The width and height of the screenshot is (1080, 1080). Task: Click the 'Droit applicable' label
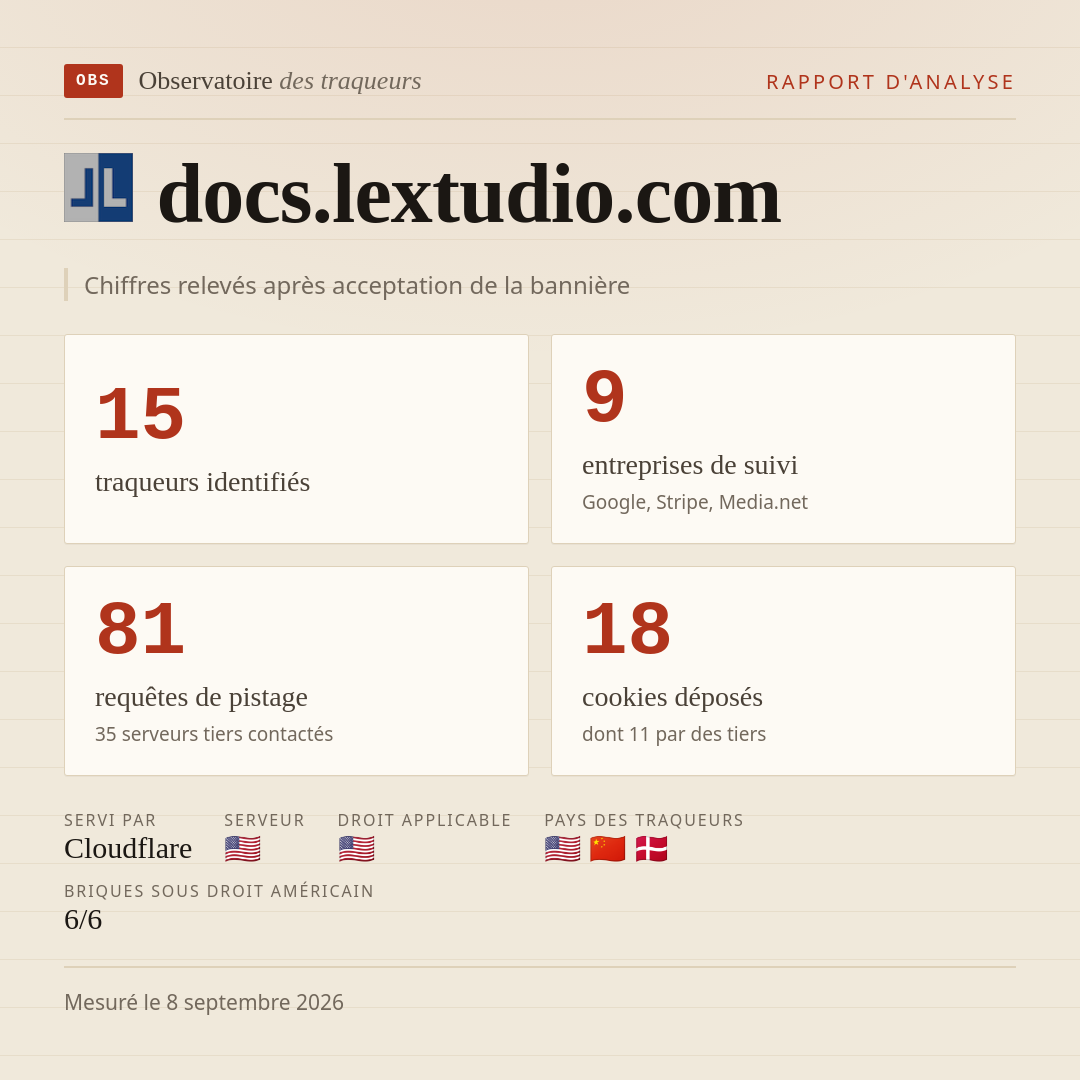(x=424, y=820)
